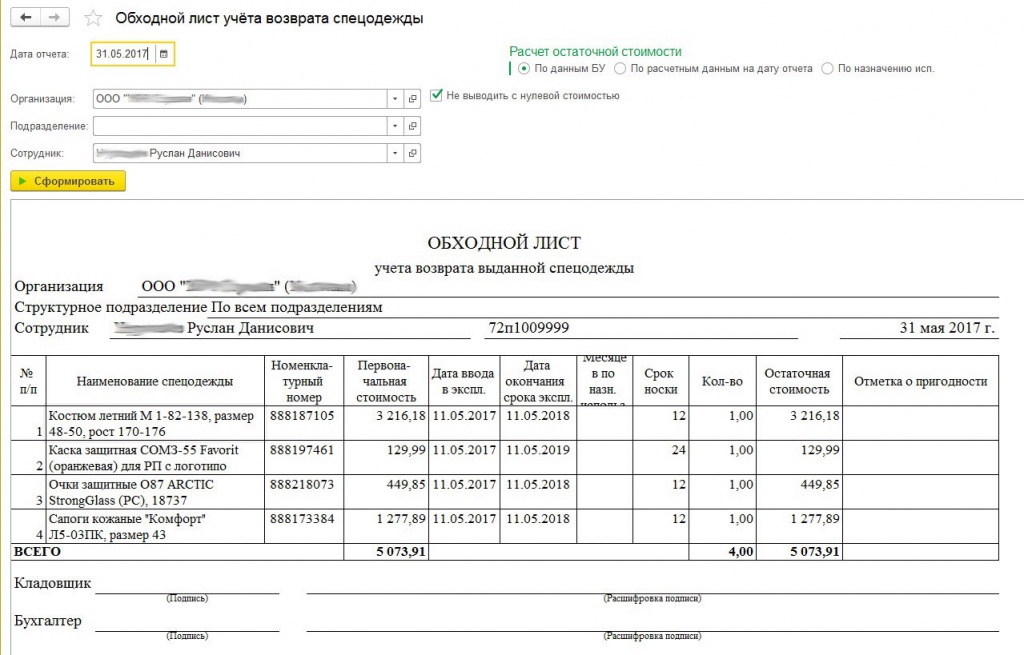
Task: Click nomenclature number 888197461
Action: (302, 450)
